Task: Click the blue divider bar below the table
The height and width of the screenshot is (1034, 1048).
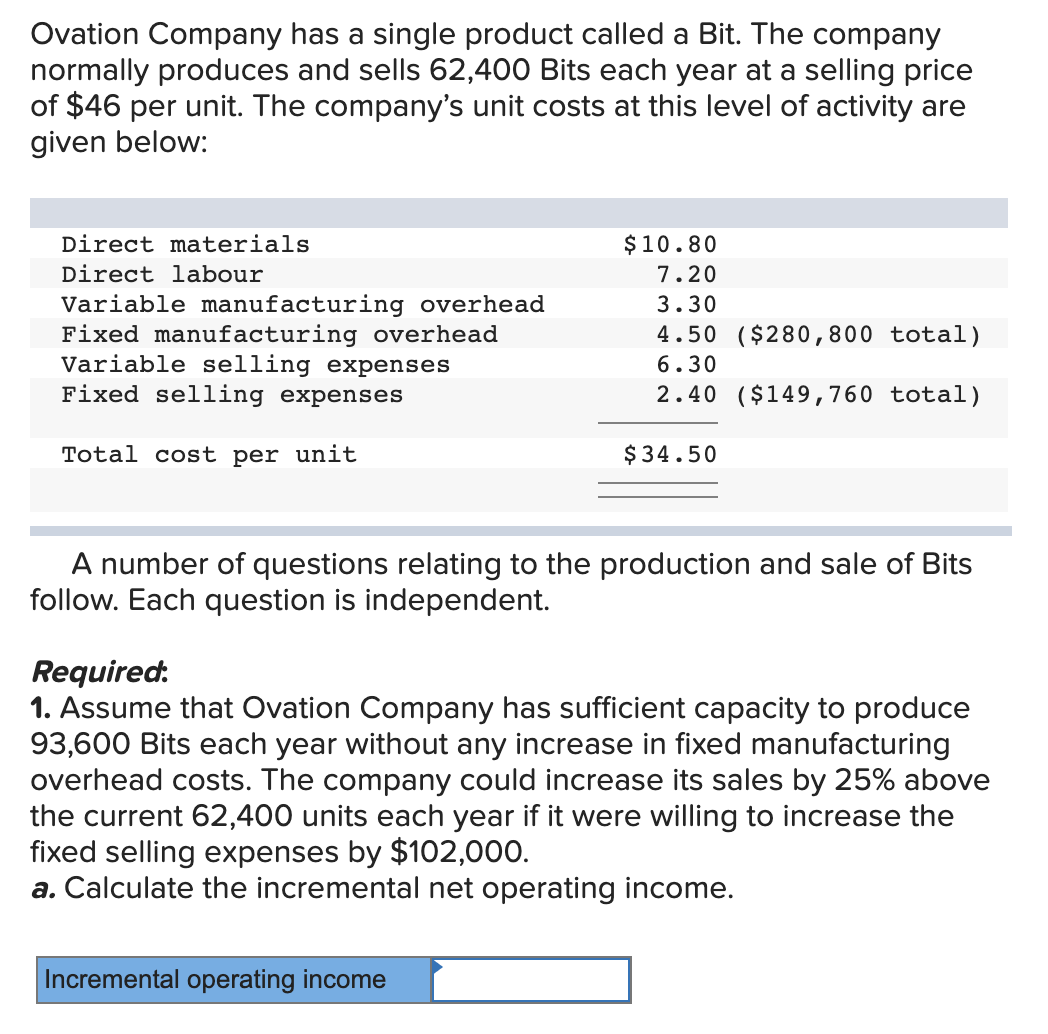Action: pyautogui.click(x=524, y=527)
